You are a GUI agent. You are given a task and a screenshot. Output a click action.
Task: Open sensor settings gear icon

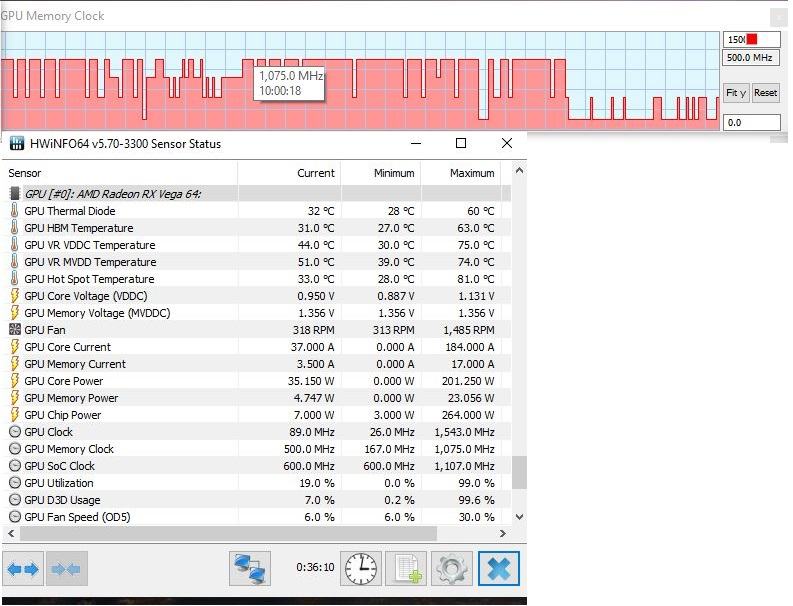pos(452,569)
